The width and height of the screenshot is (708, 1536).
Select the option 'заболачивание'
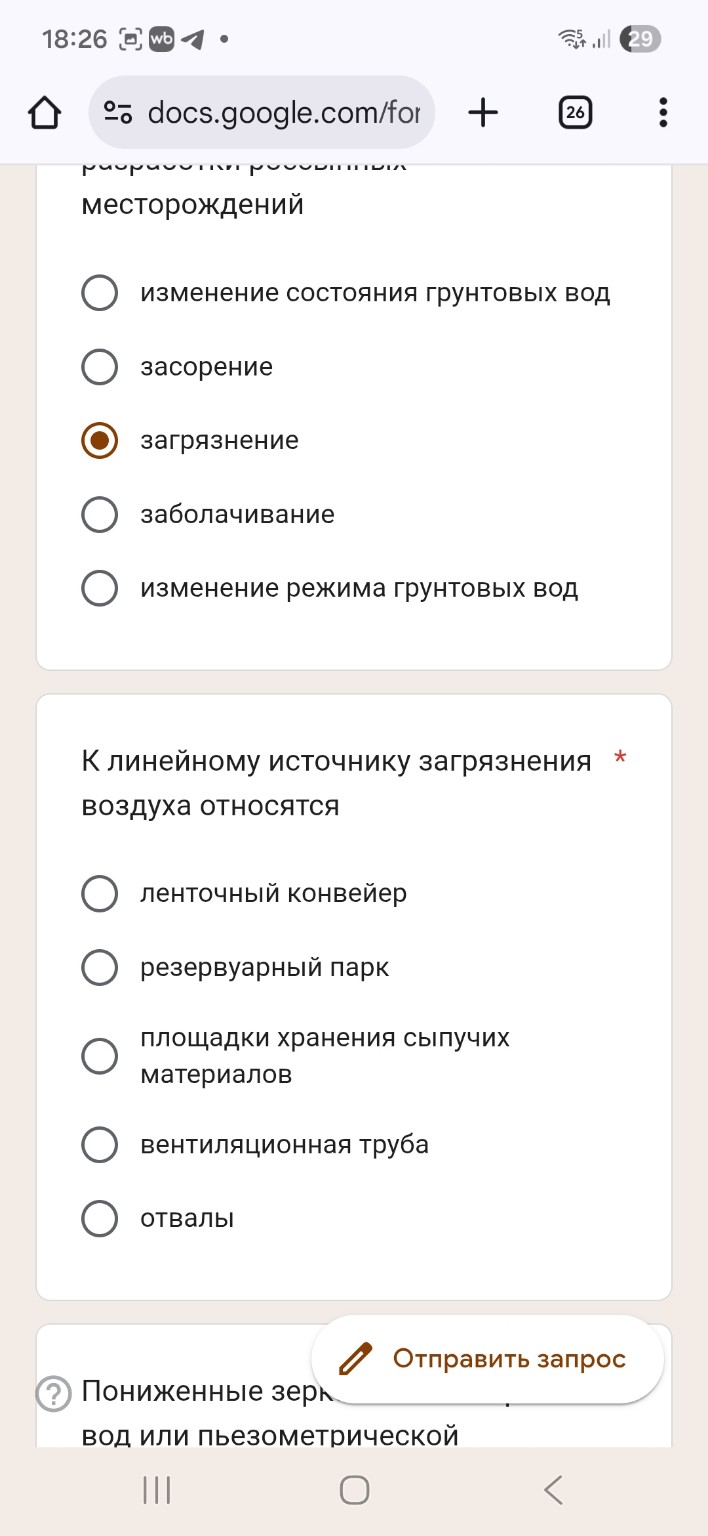99,514
